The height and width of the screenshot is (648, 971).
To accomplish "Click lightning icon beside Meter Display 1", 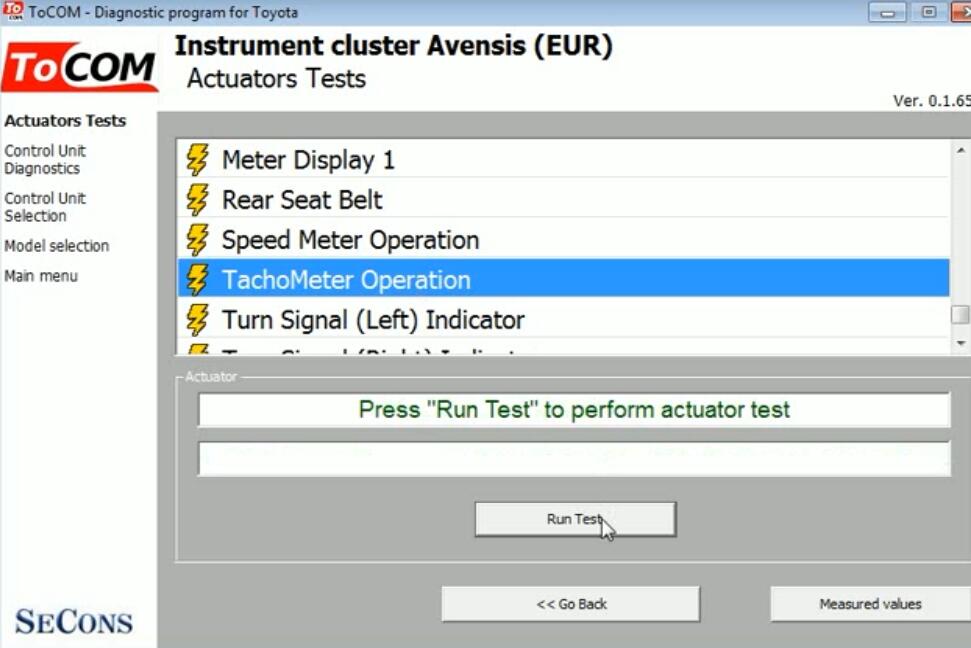I will point(198,160).
